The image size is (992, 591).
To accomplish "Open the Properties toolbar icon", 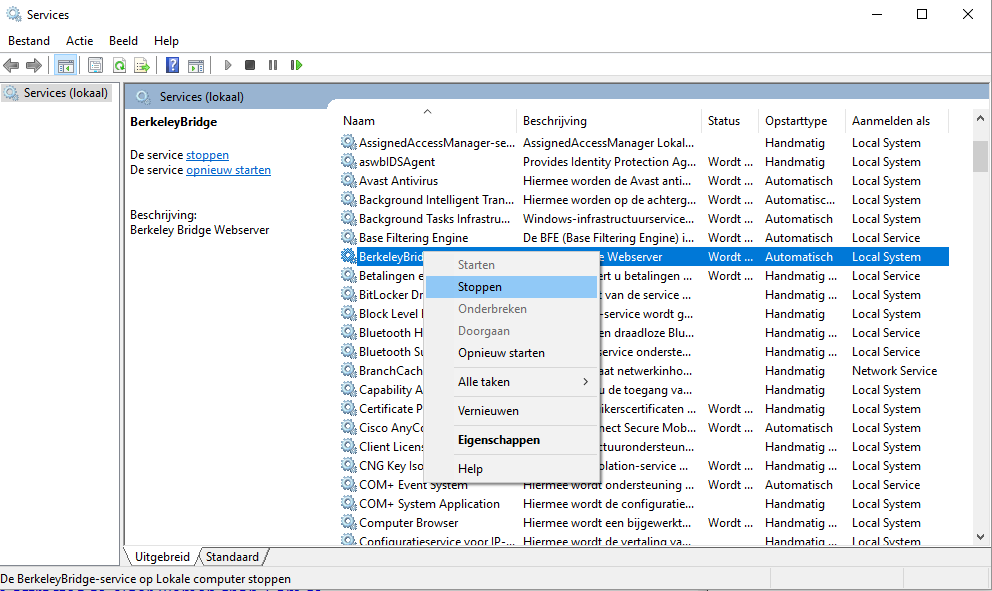I will pos(96,65).
